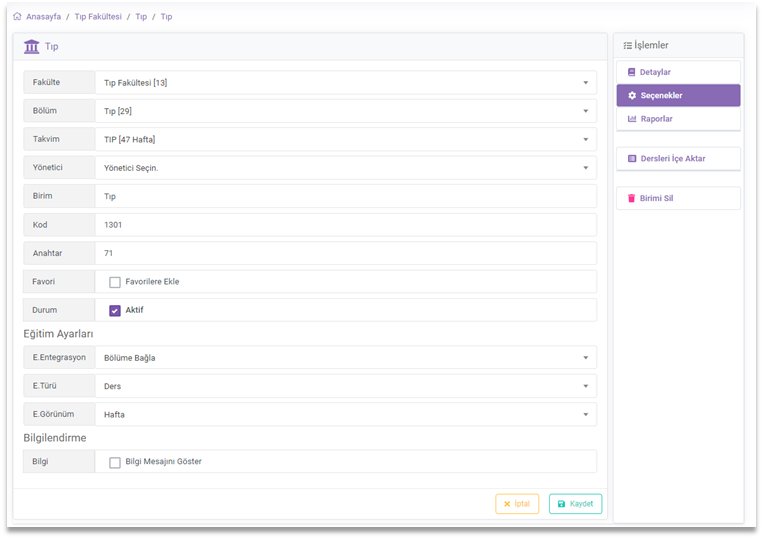Enable the Favorilere Ekle checkbox
Image resolution: width=763 pixels, height=539 pixels.
coord(115,282)
